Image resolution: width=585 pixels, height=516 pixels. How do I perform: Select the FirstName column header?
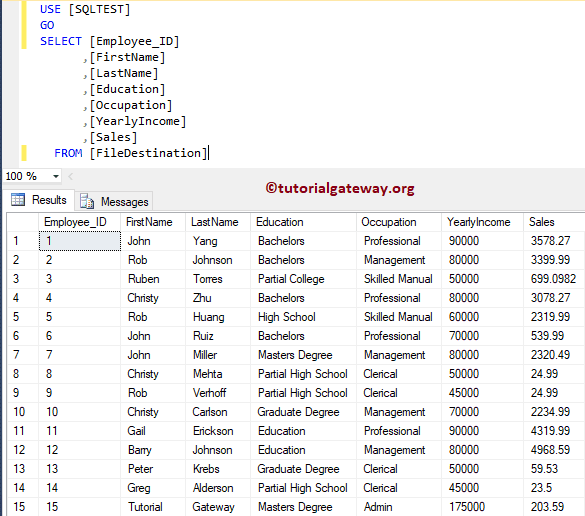coord(153,222)
